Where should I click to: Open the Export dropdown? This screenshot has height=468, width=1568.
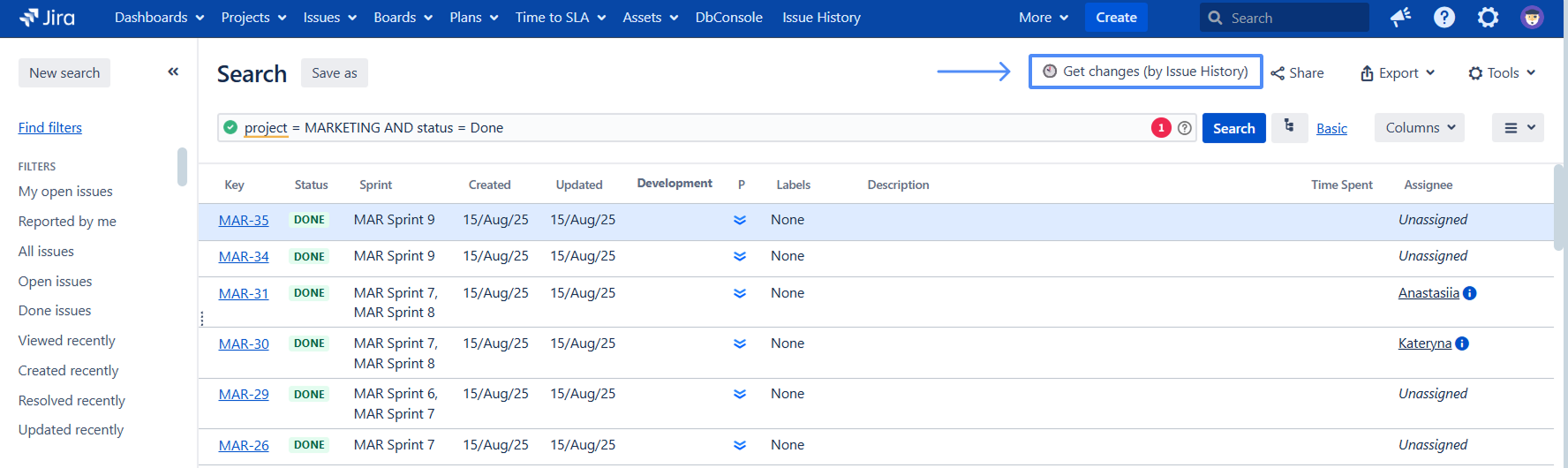click(x=1398, y=73)
